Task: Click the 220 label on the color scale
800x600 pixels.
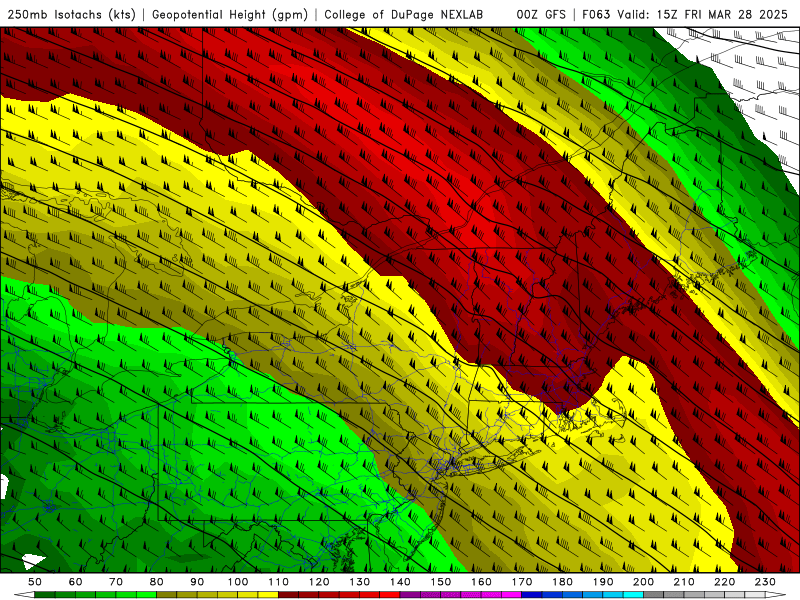Action: point(724,582)
